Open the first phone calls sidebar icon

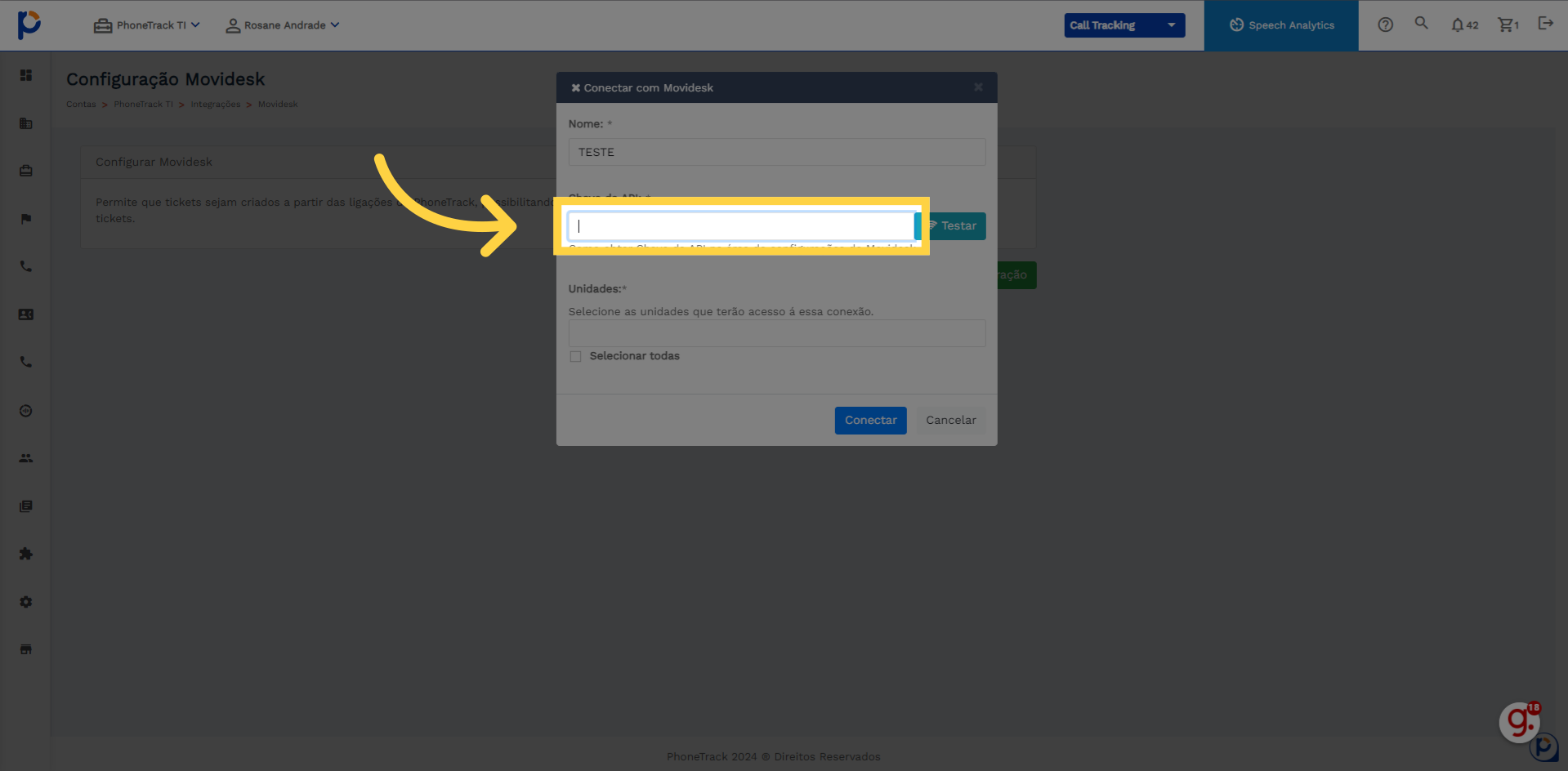[x=26, y=266]
